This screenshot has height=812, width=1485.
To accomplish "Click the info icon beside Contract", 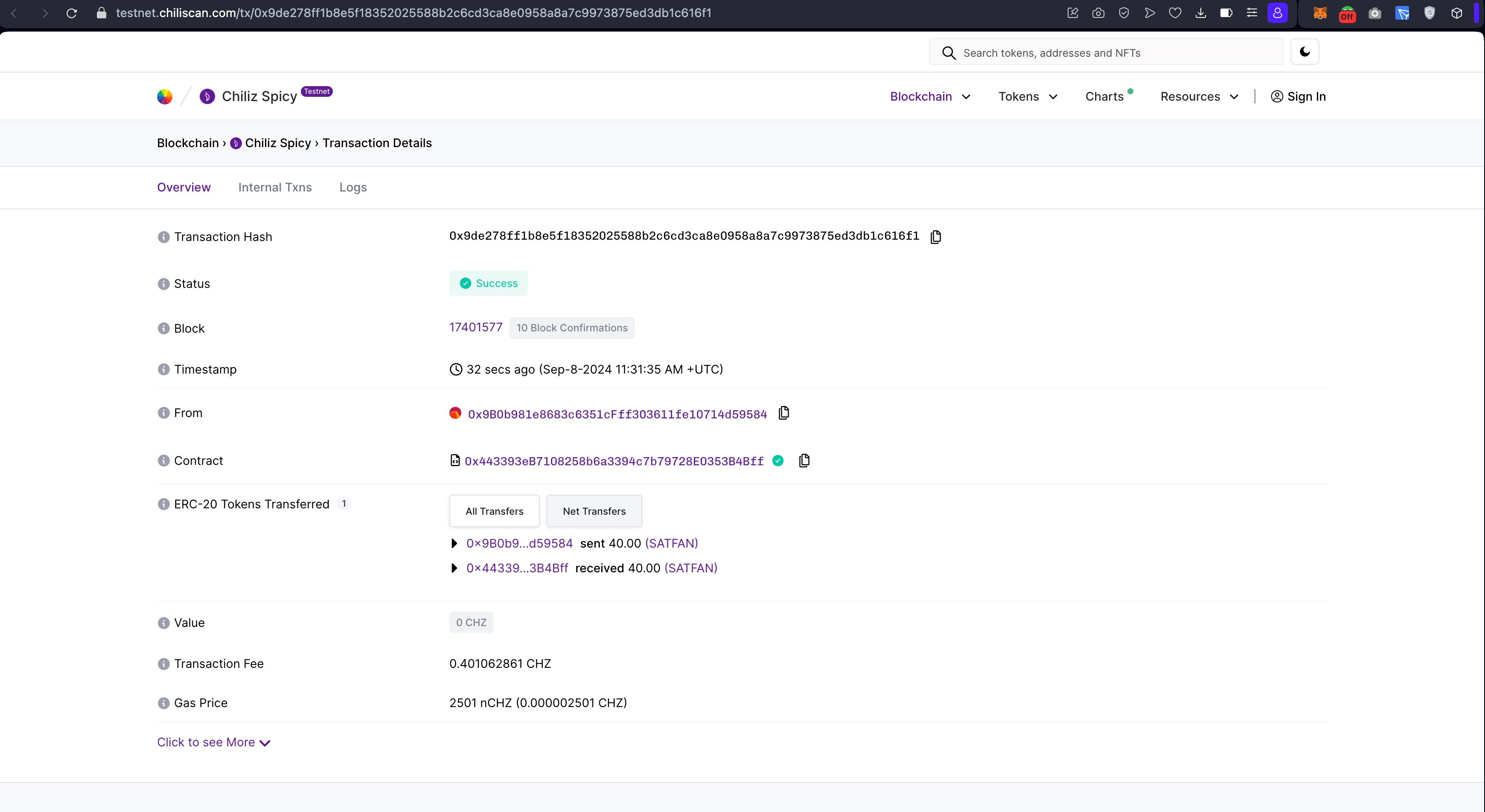I will (164, 461).
